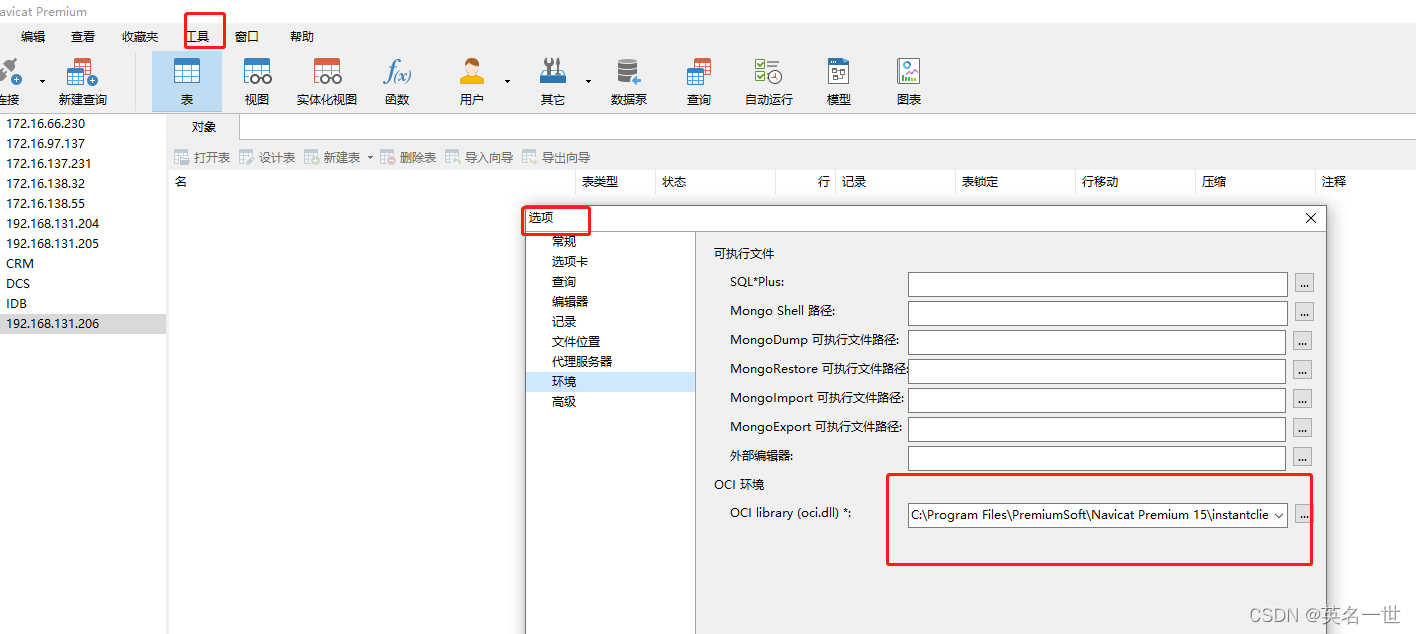Expand the New Table dropdown arrow
The width and height of the screenshot is (1416, 634).
370,157
